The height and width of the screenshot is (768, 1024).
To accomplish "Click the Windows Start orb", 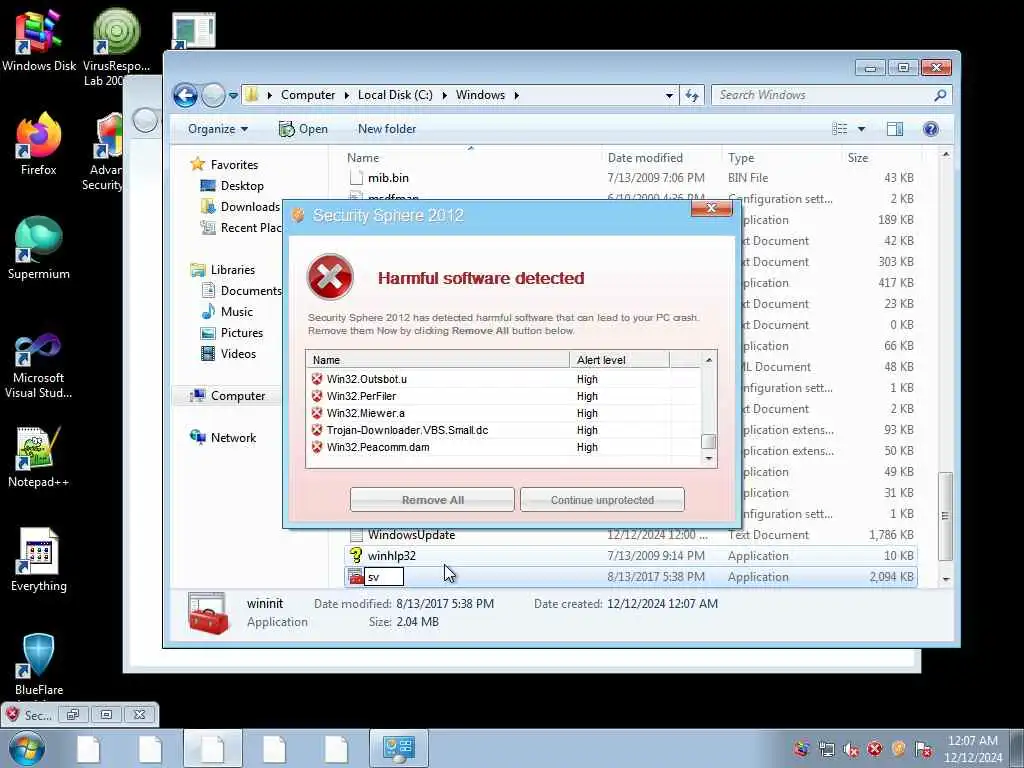I will coord(26,748).
